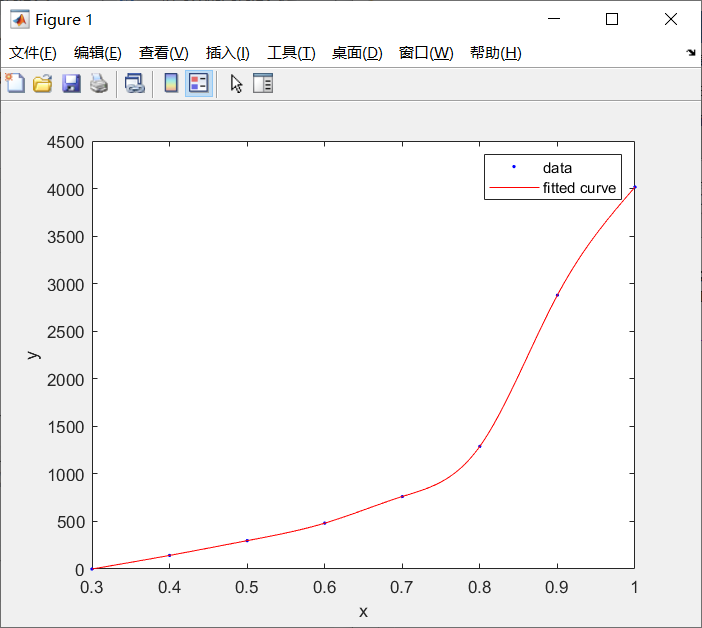Image resolution: width=702 pixels, height=628 pixels.
Task: Click the New Figure toolbar icon
Action: click(x=15, y=83)
